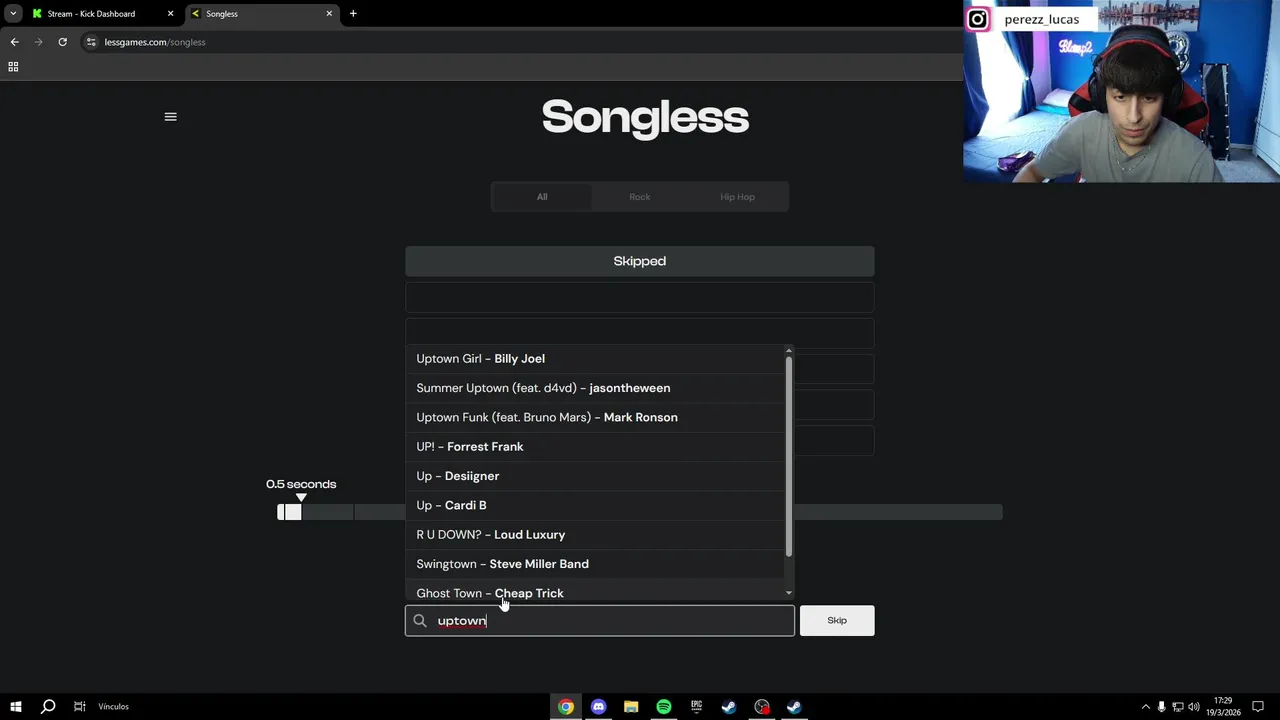Click the browser back arrow

tap(14, 42)
